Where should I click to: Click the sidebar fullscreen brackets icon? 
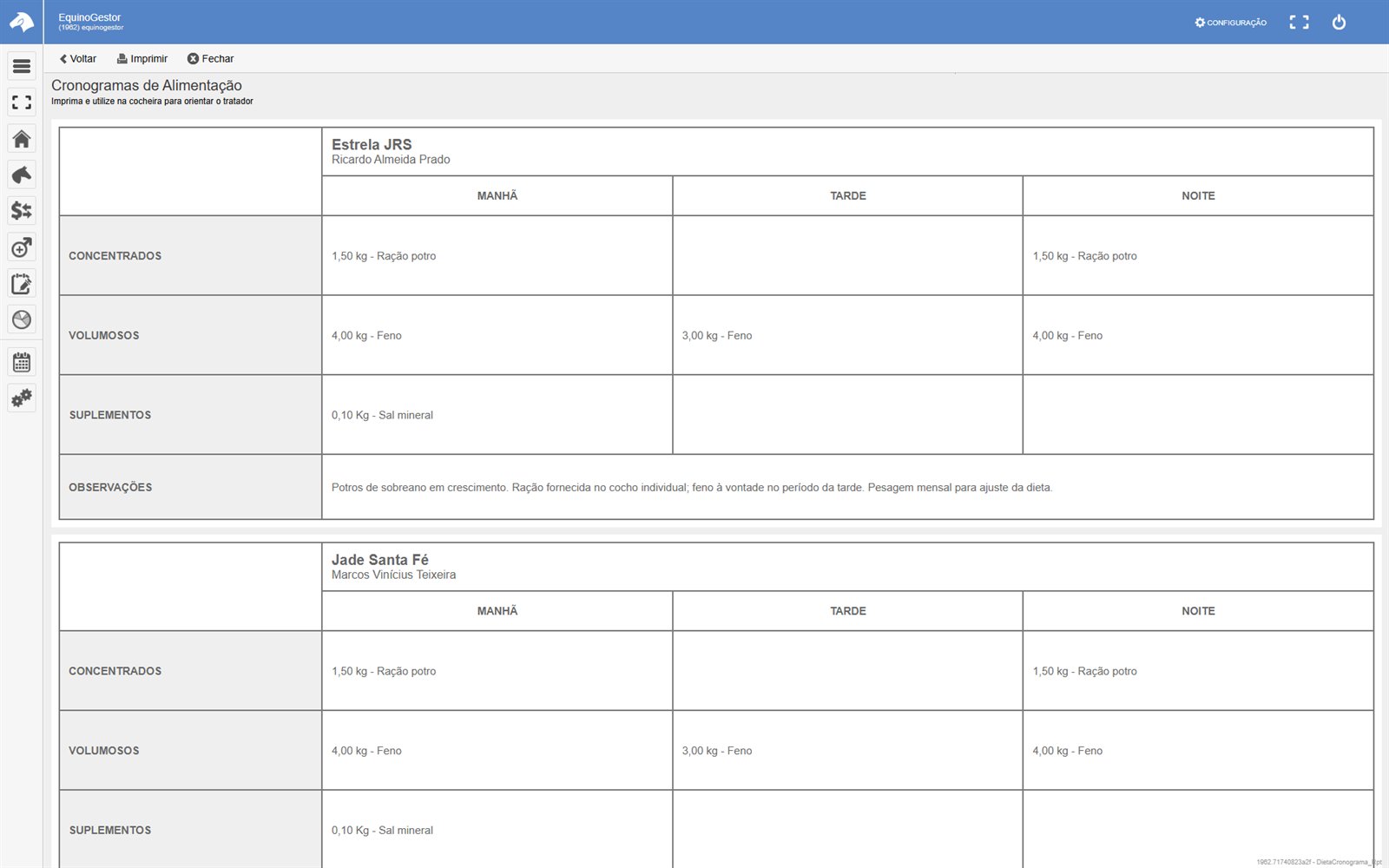[x=22, y=102]
